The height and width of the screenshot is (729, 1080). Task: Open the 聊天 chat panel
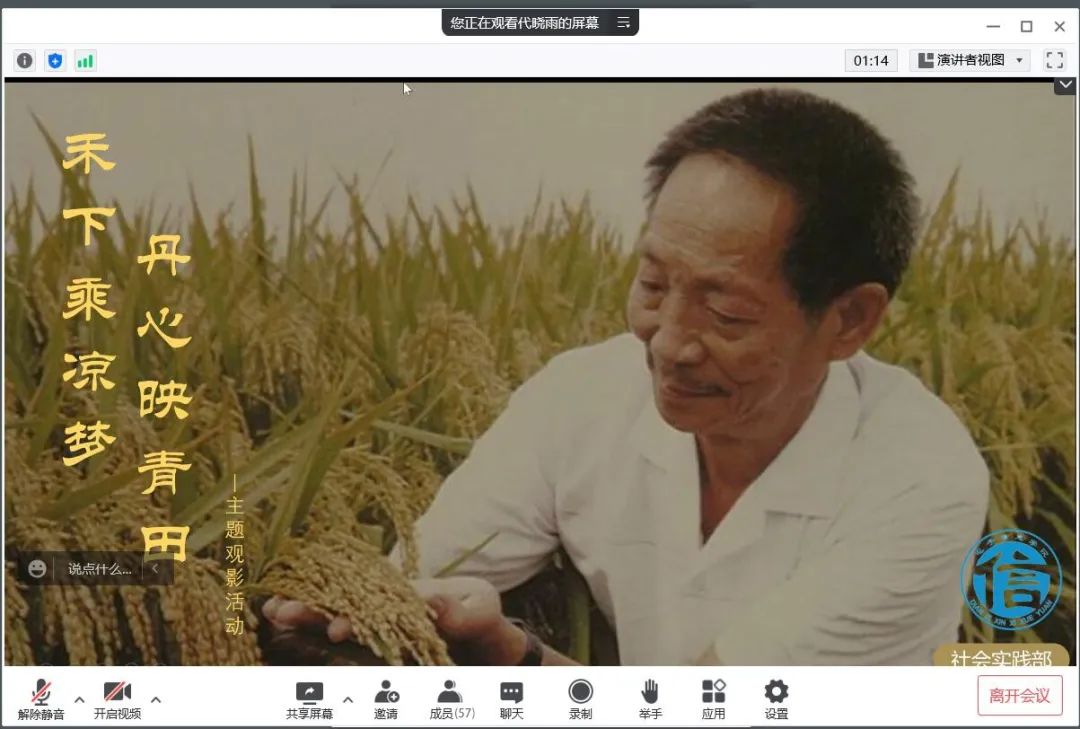coord(511,698)
